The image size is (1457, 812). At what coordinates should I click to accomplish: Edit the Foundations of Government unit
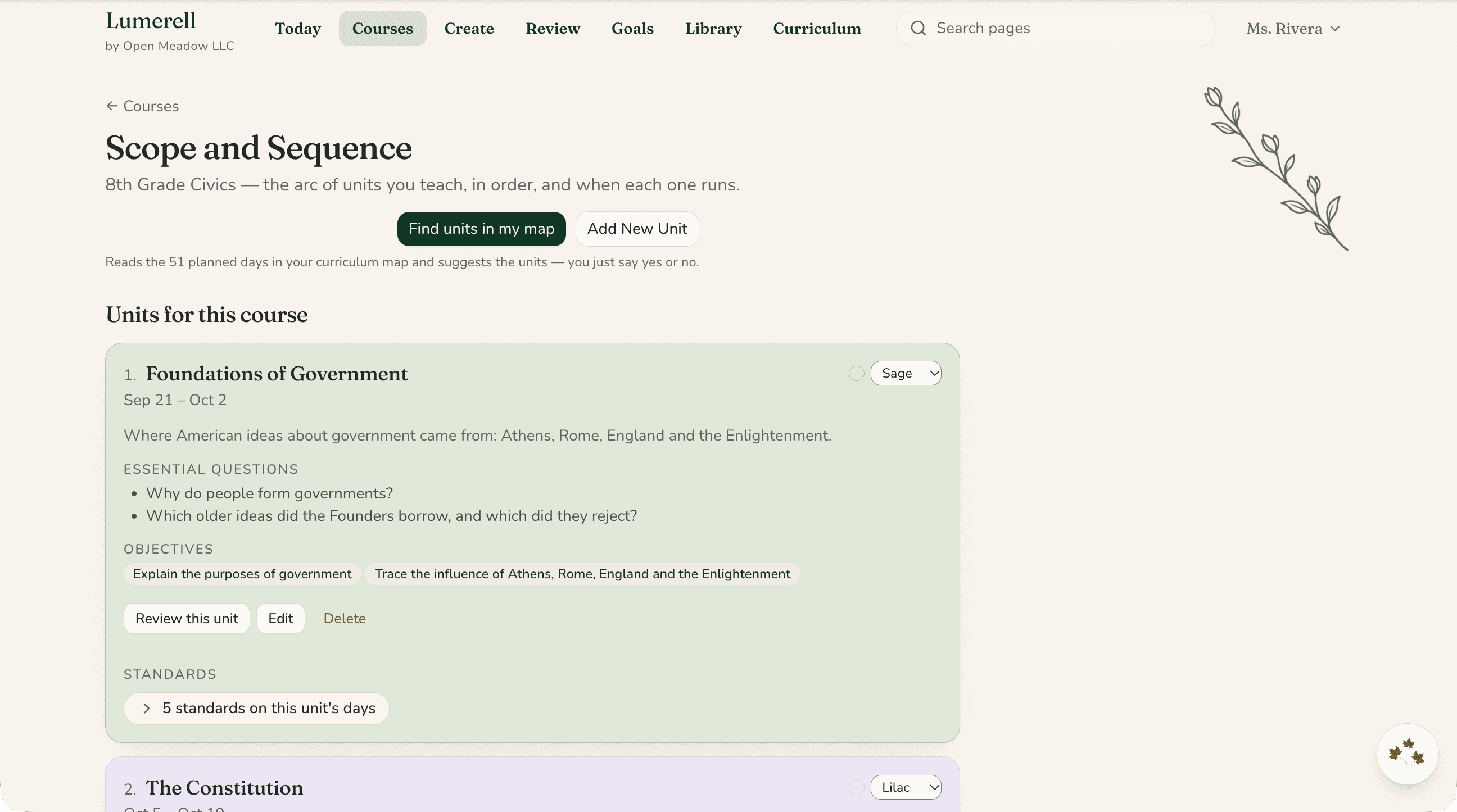(280, 619)
